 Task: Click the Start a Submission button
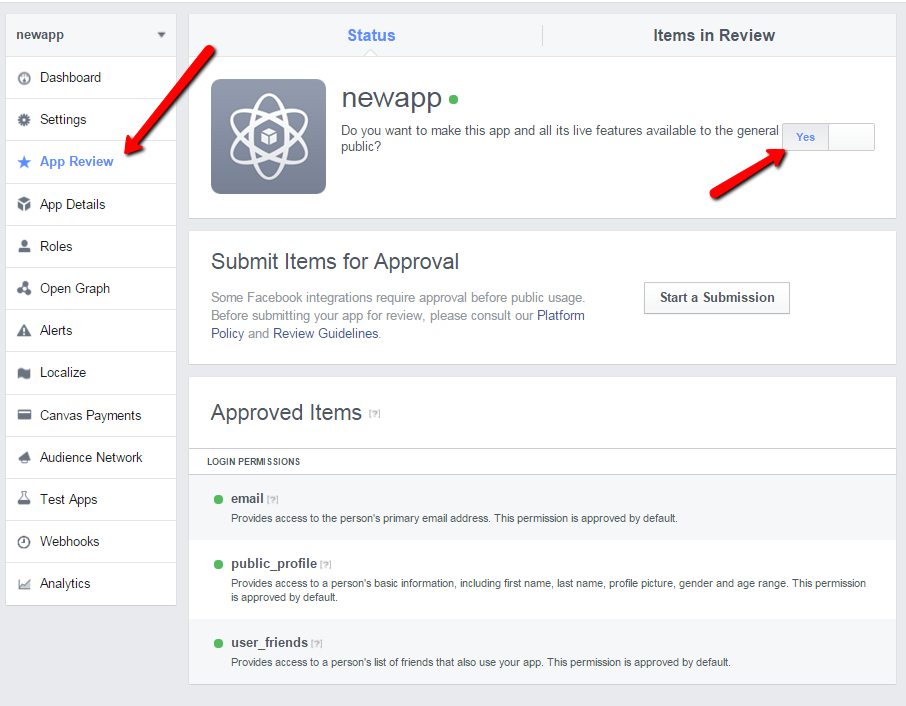pyautogui.click(x=716, y=298)
